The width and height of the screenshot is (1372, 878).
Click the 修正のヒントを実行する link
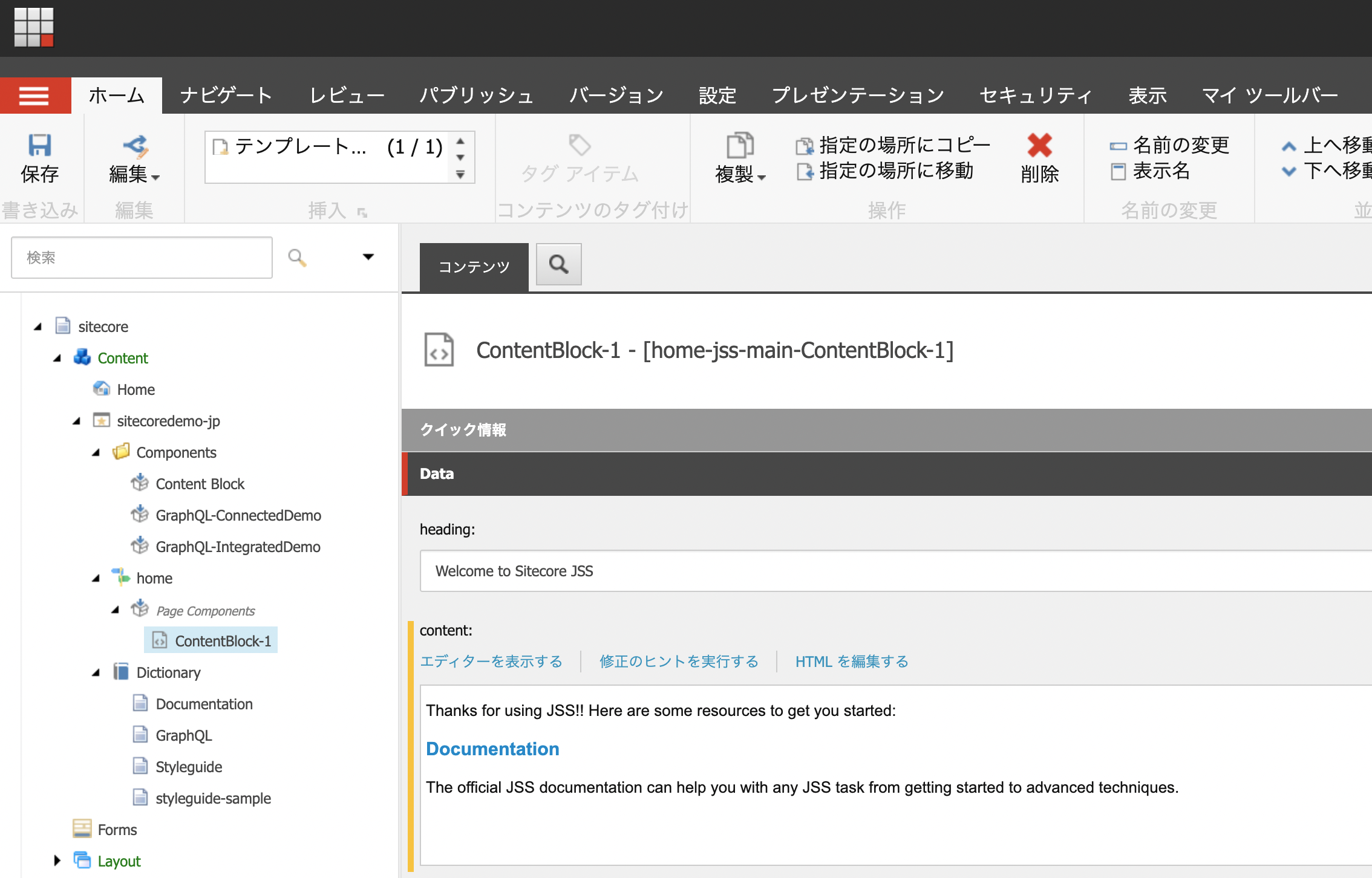679,662
